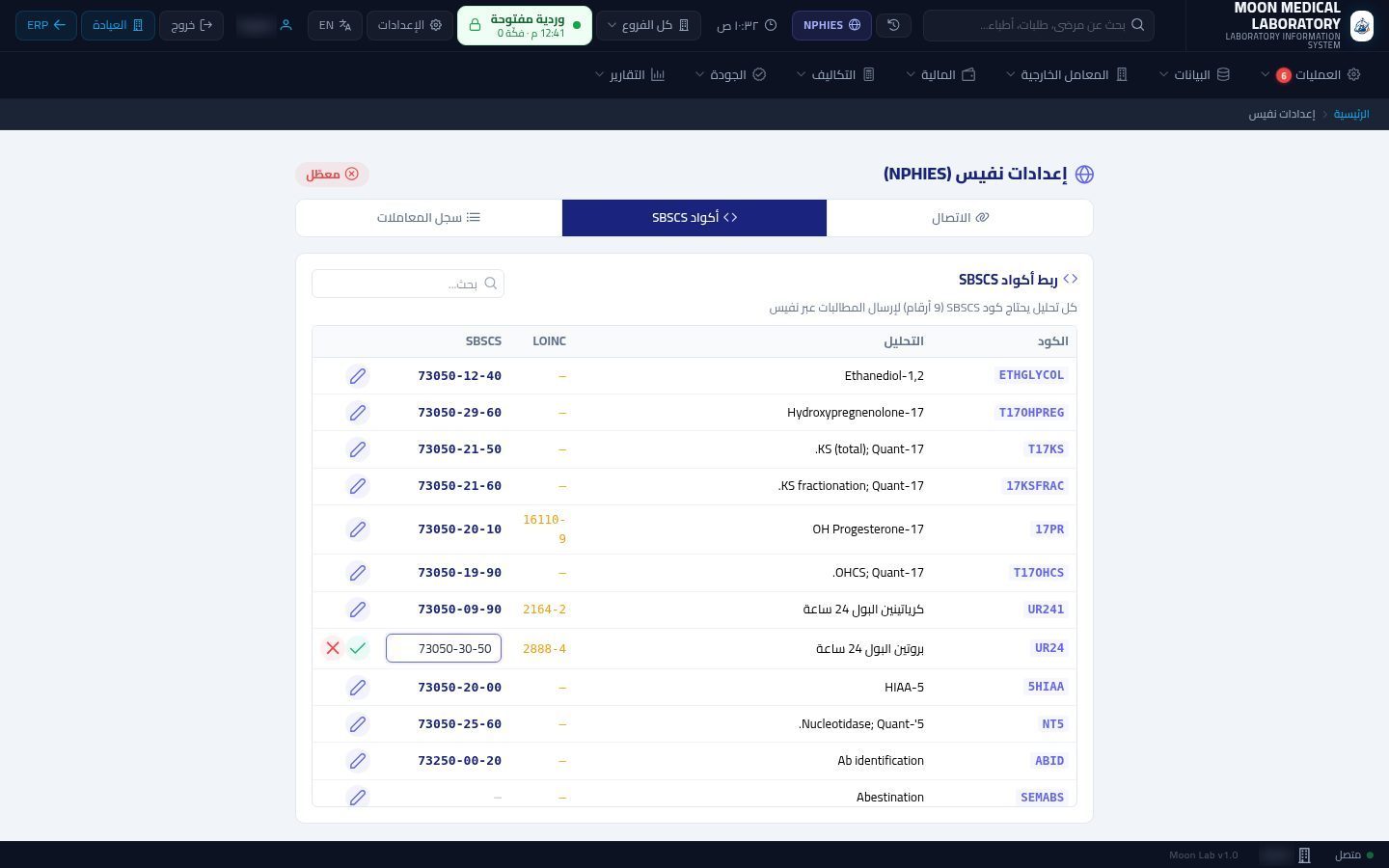Viewport: 1389px width, 868px height.
Task: Click the Moon Medical Laboratory logo
Action: [1361, 26]
